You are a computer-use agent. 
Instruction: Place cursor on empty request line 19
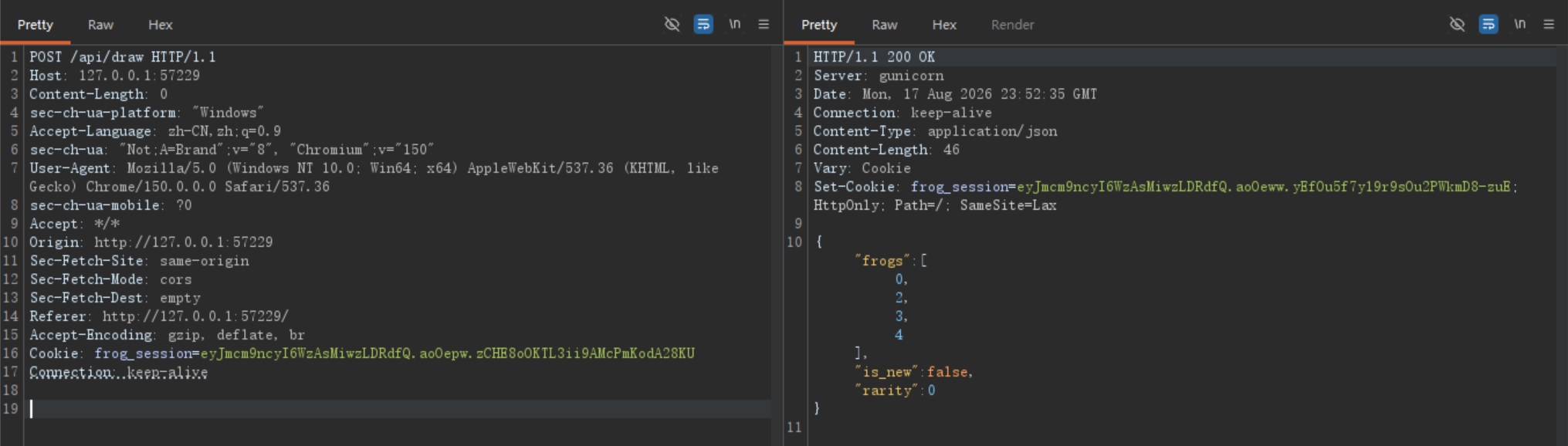400,409
